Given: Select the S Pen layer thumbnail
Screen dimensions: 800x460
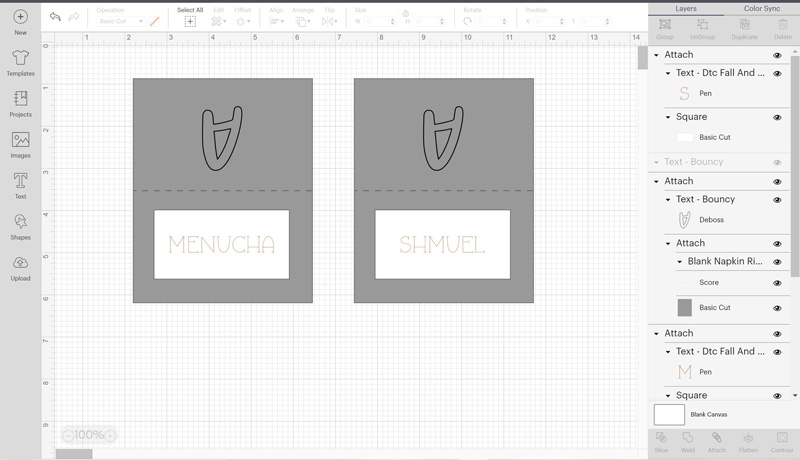Looking at the screenshot, I should pyautogui.click(x=685, y=93).
